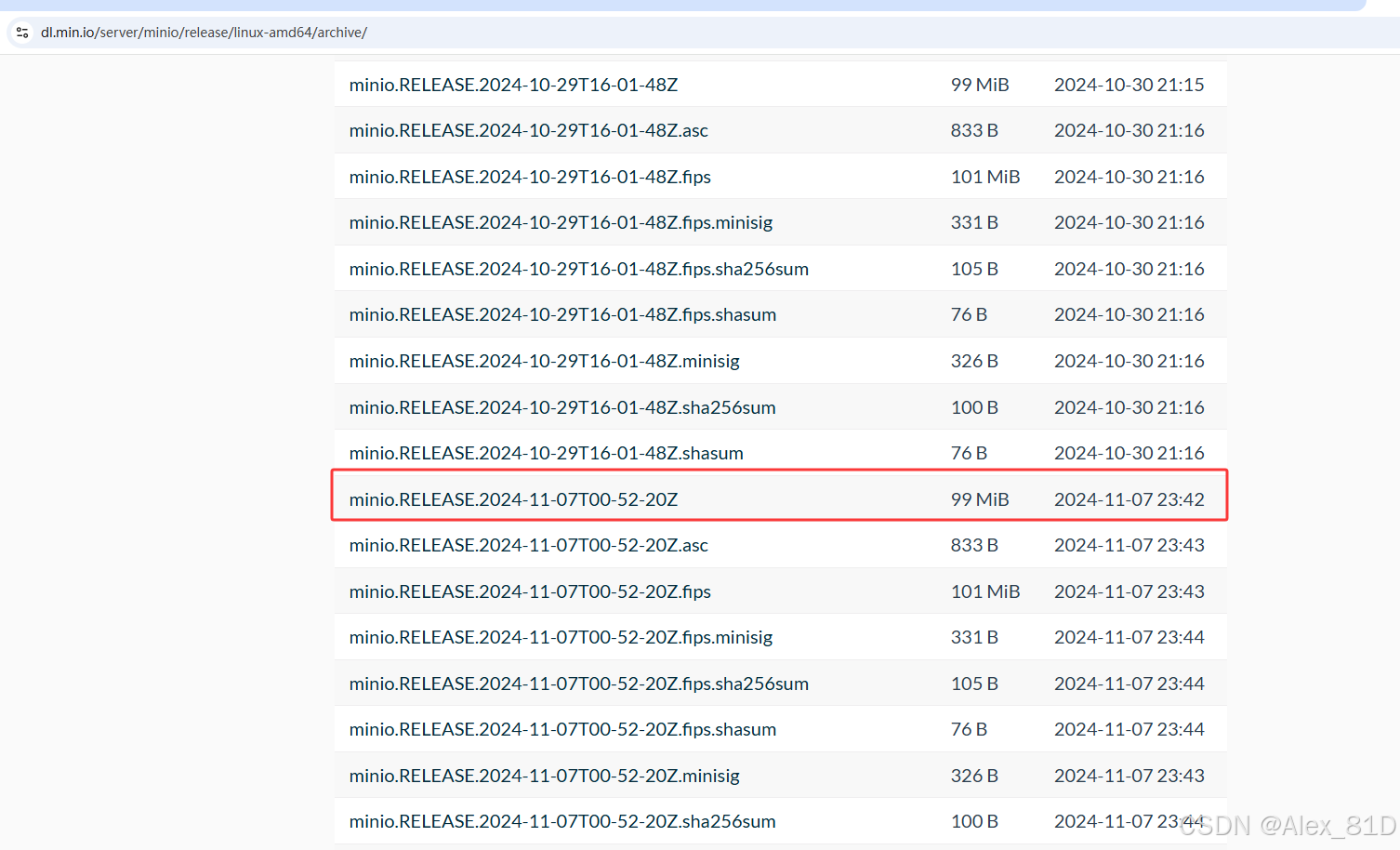This screenshot has width=1400, height=850.
Task: Open minio.RELEASE.2024-10-29T16-01-48Z.fips.shasum
Action: tap(562, 314)
